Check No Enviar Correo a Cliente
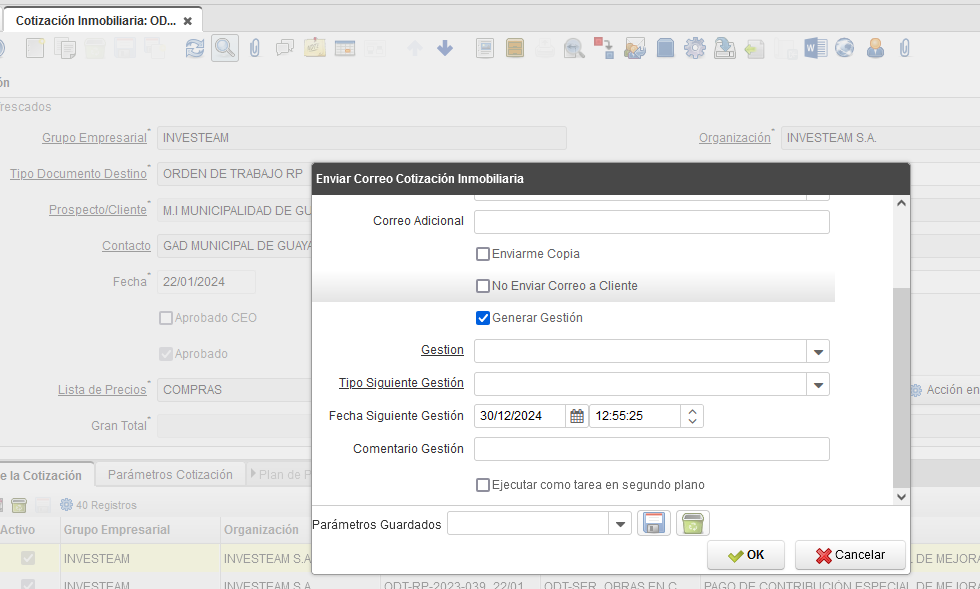The width and height of the screenshot is (980, 589). (x=483, y=286)
